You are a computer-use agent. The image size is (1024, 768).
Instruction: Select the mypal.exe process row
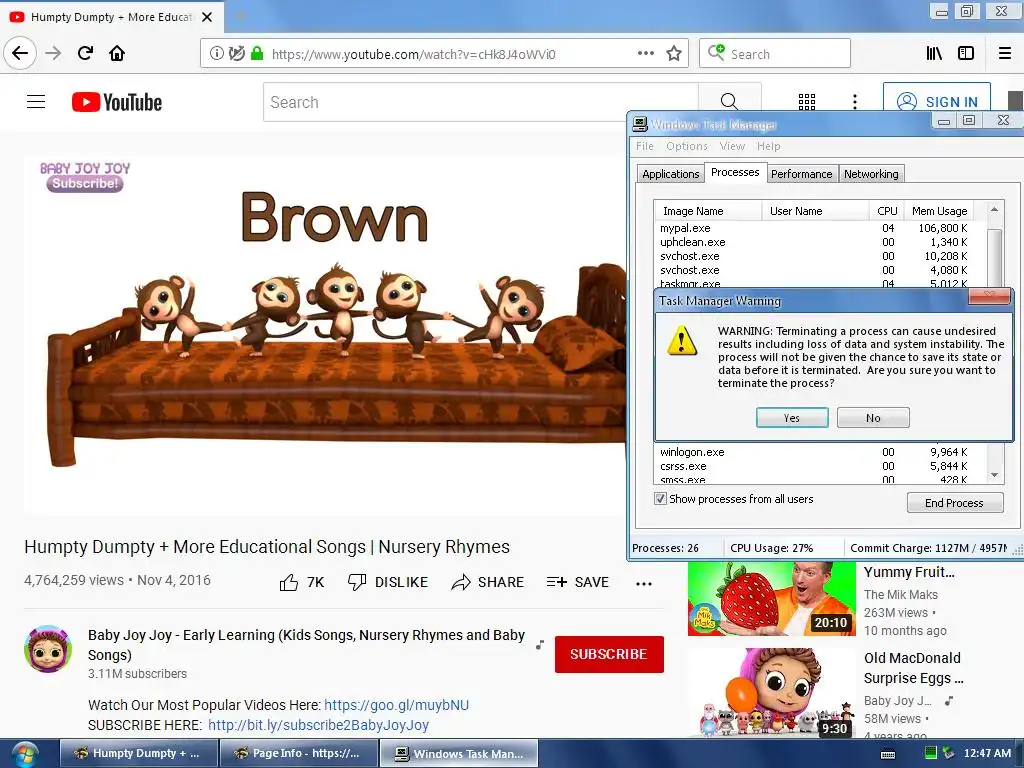click(814, 228)
